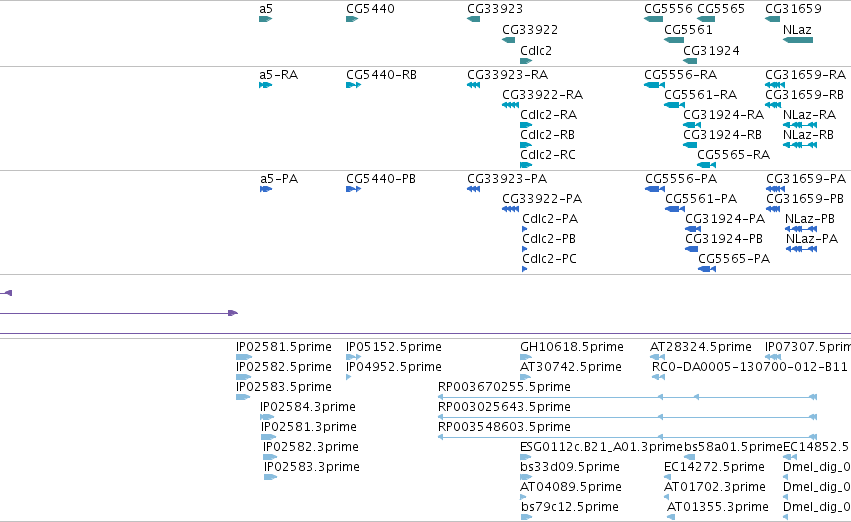Click the RP003025643.5prime alignment line
The width and height of the screenshot is (851, 522).
point(627,417)
